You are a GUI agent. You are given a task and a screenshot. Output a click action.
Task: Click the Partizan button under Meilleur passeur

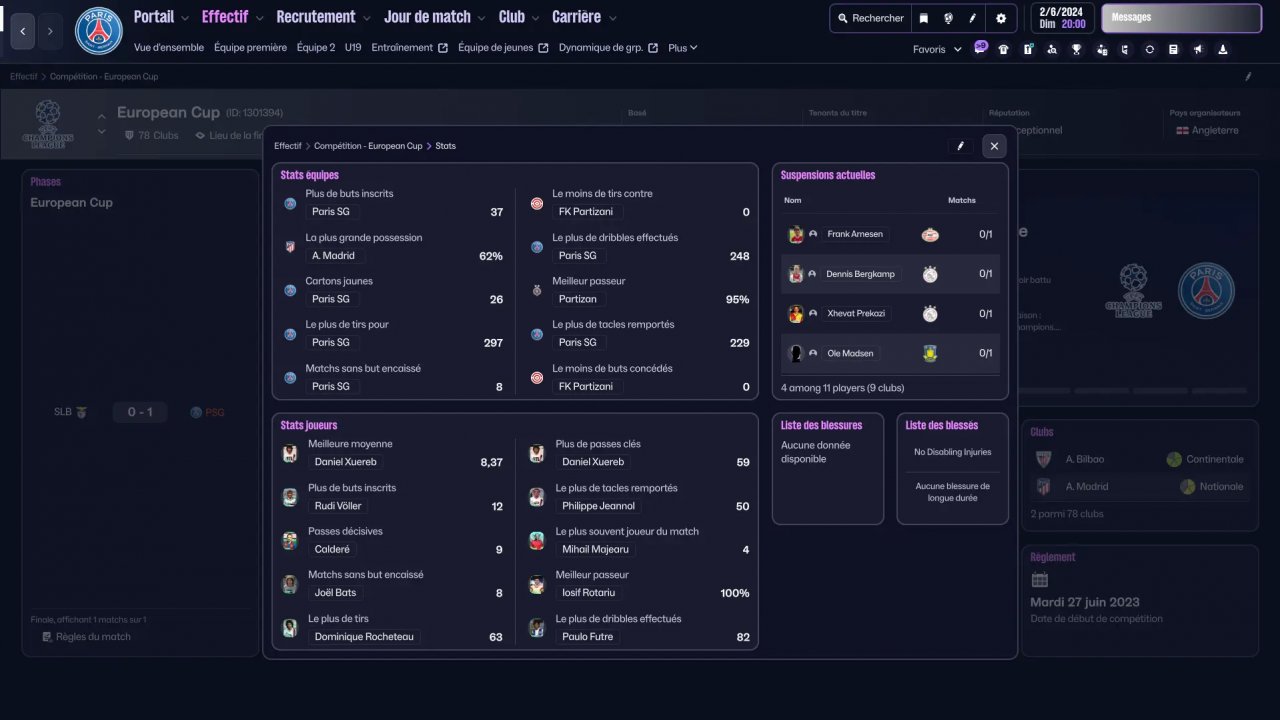578,299
